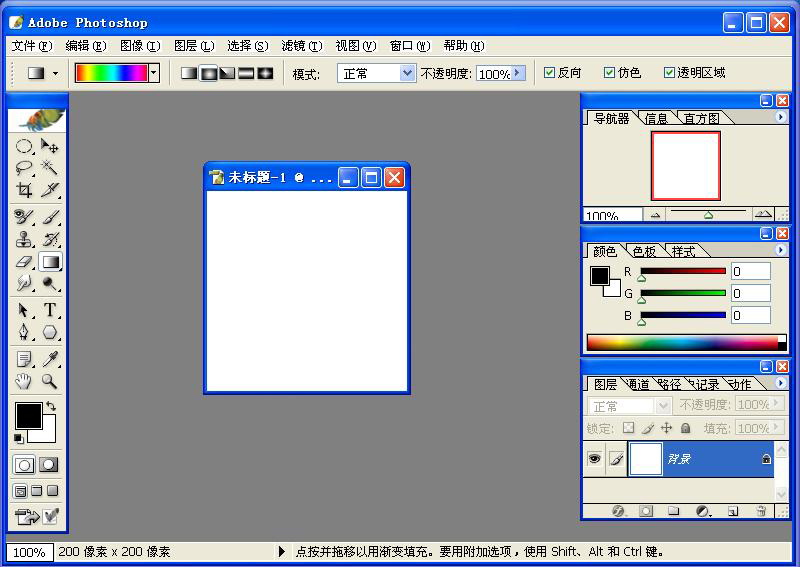The height and width of the screenshot is (567, 800).
Task: Select the Healing Brush tool
Action: coord(23,217)
